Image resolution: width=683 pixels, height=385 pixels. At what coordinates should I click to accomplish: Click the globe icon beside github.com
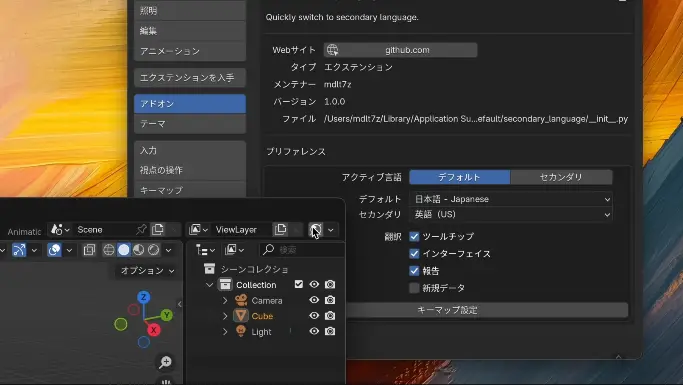click(332, 50)
